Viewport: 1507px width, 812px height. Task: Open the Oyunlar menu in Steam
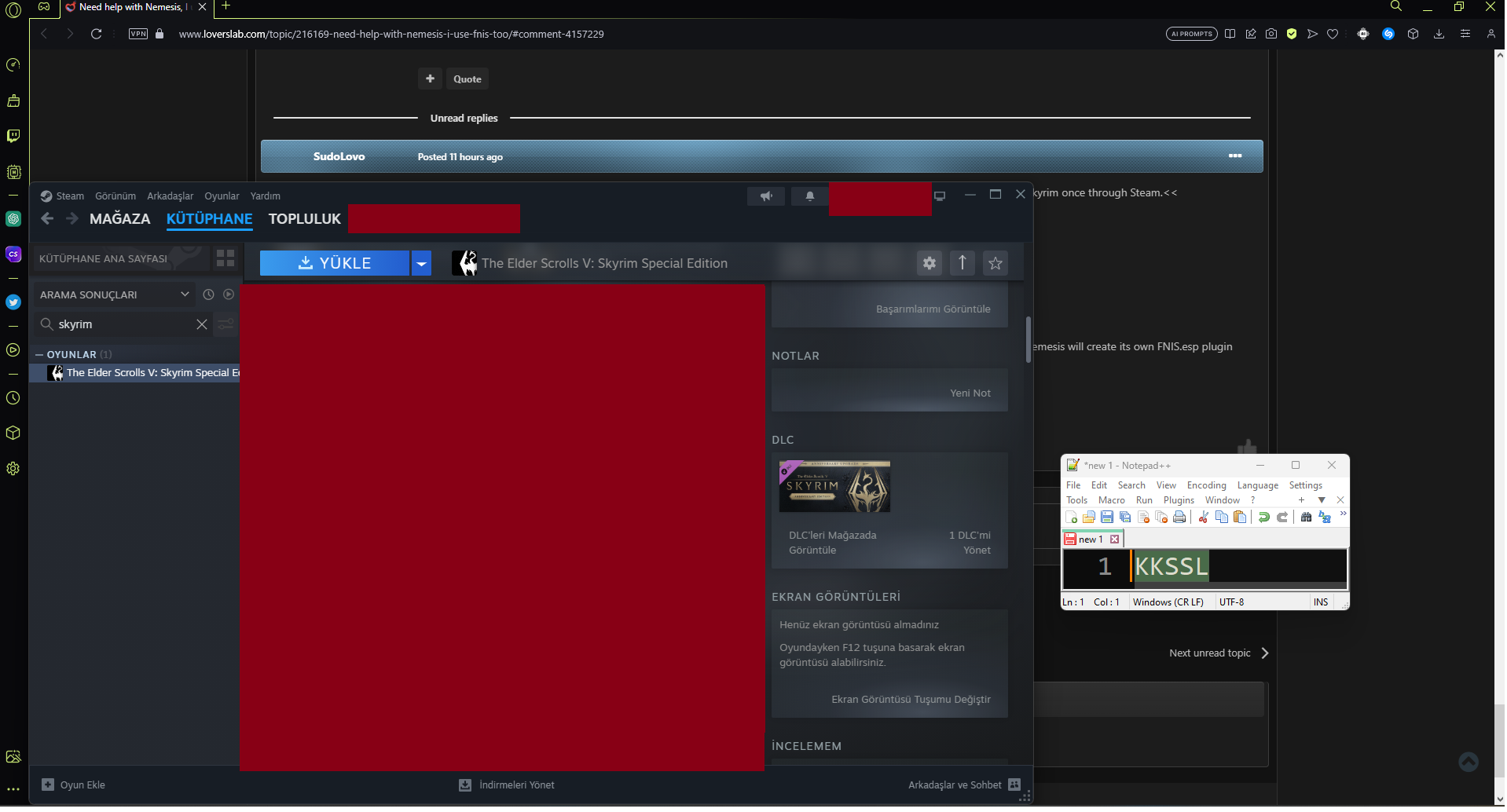[222, 196]
